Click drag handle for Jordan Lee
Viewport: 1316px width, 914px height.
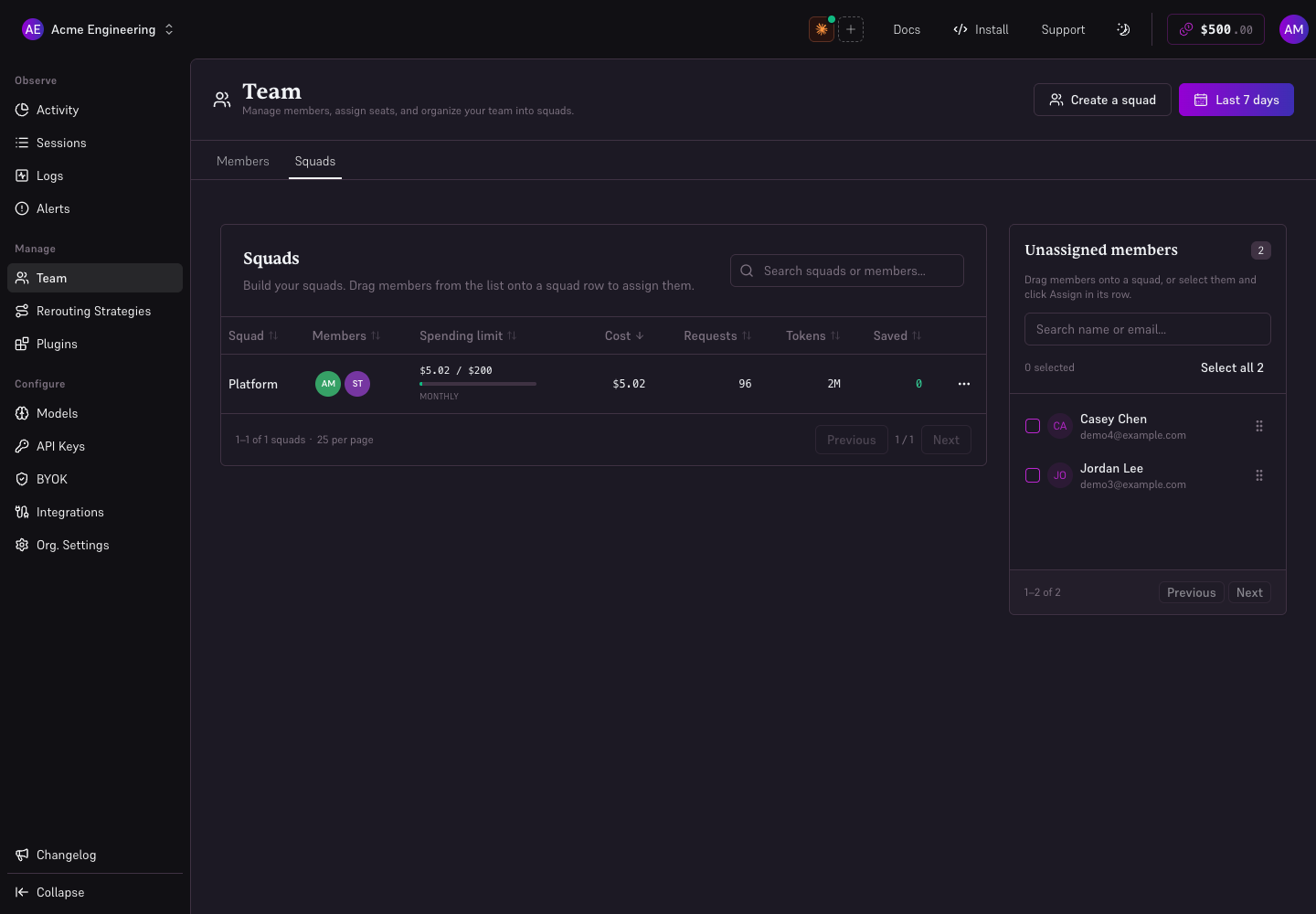point(1259,475)
